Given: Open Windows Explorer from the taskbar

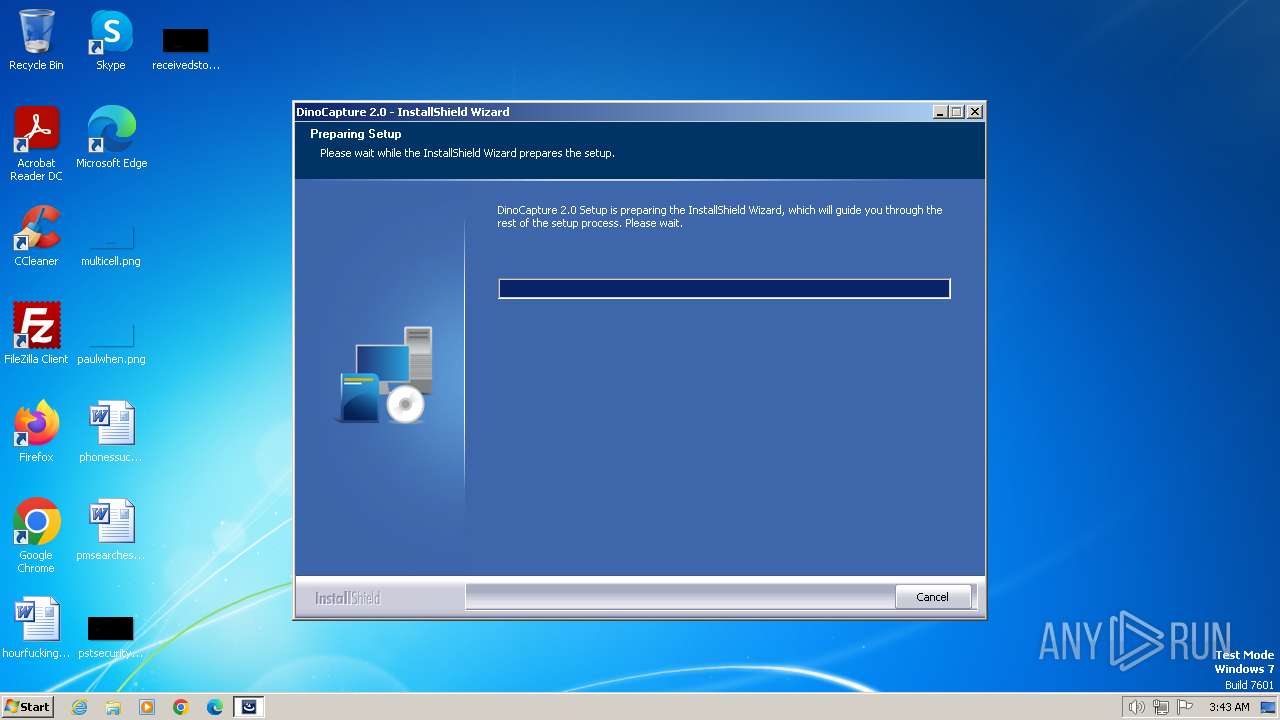Looking at the screenshot, I should point(113,707).
